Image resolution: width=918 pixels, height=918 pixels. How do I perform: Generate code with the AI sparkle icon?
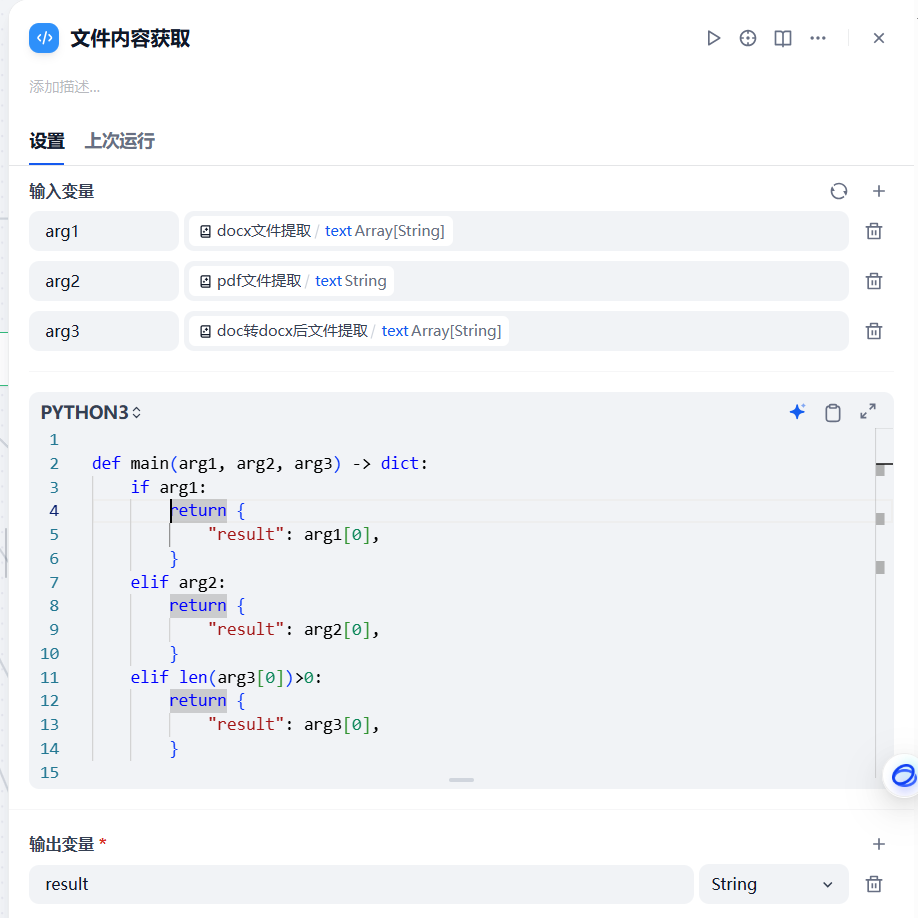point(797,412)
